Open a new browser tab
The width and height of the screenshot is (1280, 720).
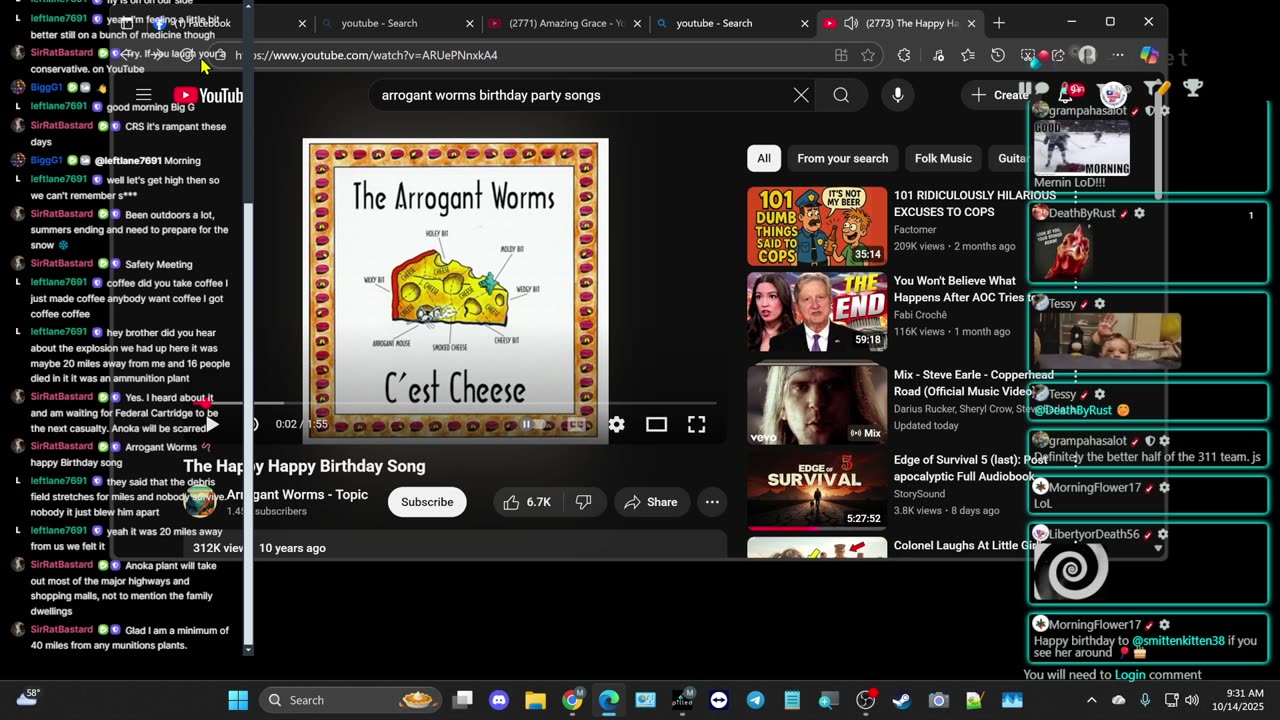point(998,23)
